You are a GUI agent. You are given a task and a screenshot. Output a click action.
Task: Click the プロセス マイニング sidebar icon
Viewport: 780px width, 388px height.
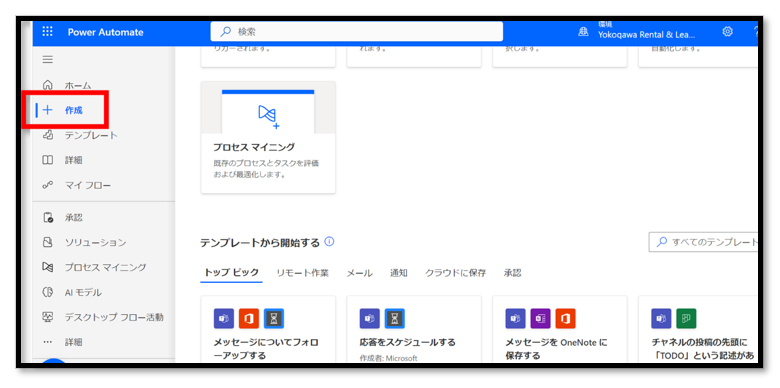click(x=47, y=267)
